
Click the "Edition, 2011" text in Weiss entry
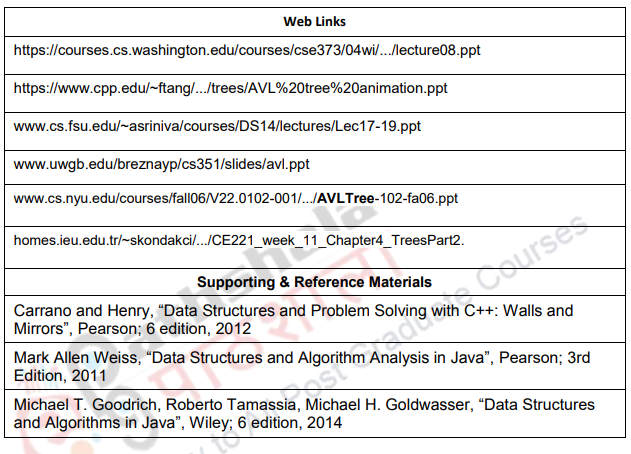pyautogui.click(x=60, y=376)
